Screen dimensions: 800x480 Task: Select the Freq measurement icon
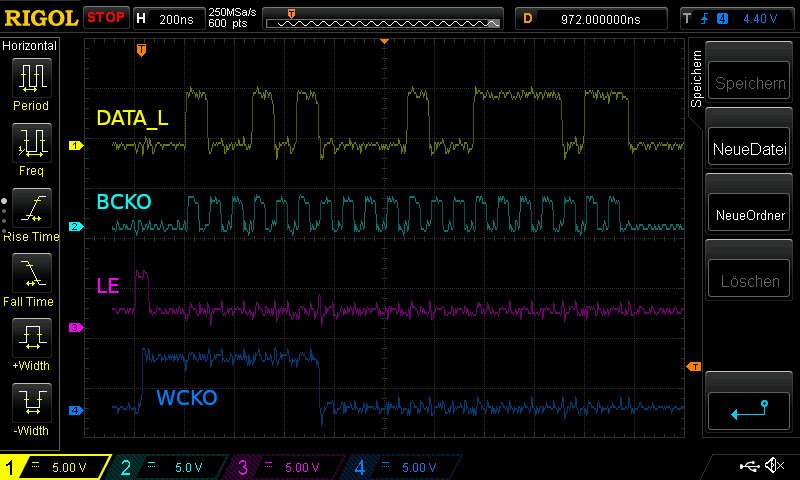(32, 142)
